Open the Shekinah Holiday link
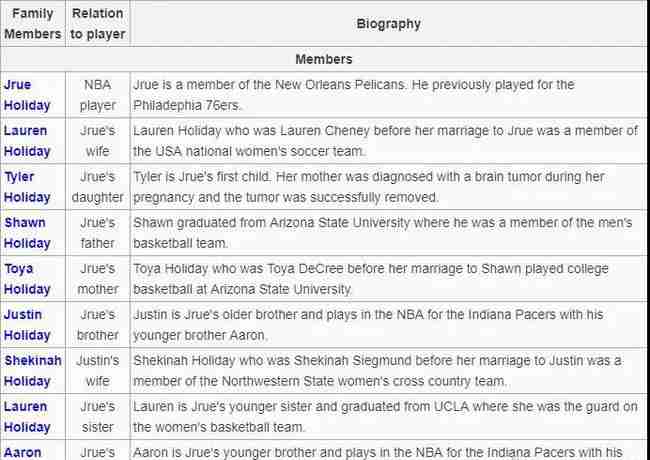The image size is (650, 460). point(33,371)
